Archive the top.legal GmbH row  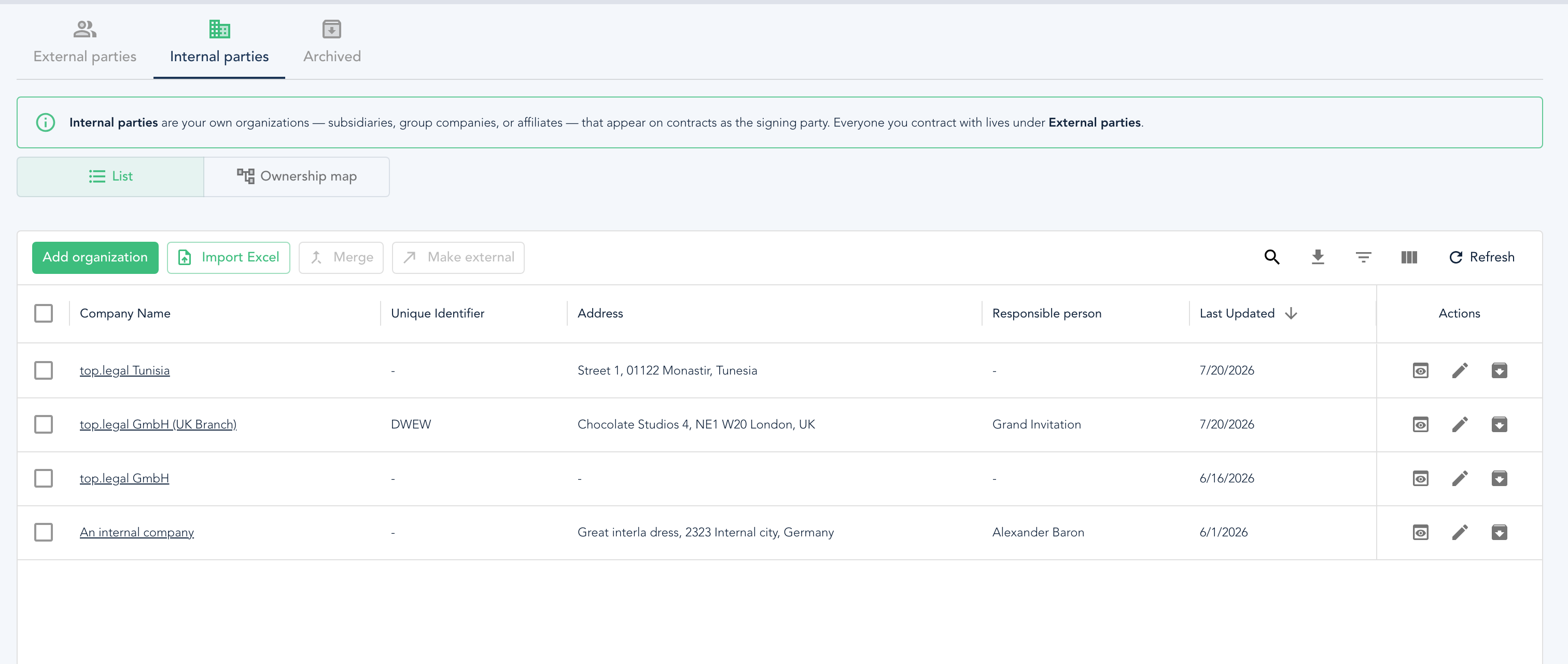[1499, 478]
